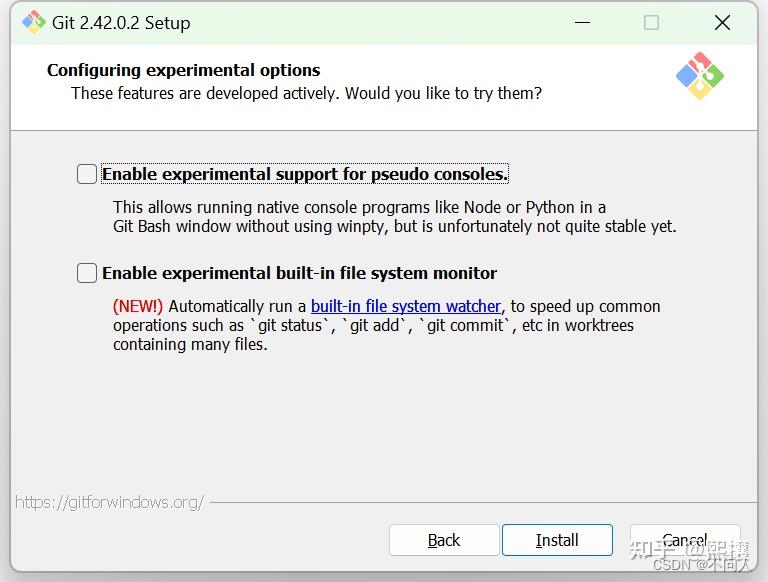Cancel the Git installation
Screen dimensions: 768x582
point(685,540)
